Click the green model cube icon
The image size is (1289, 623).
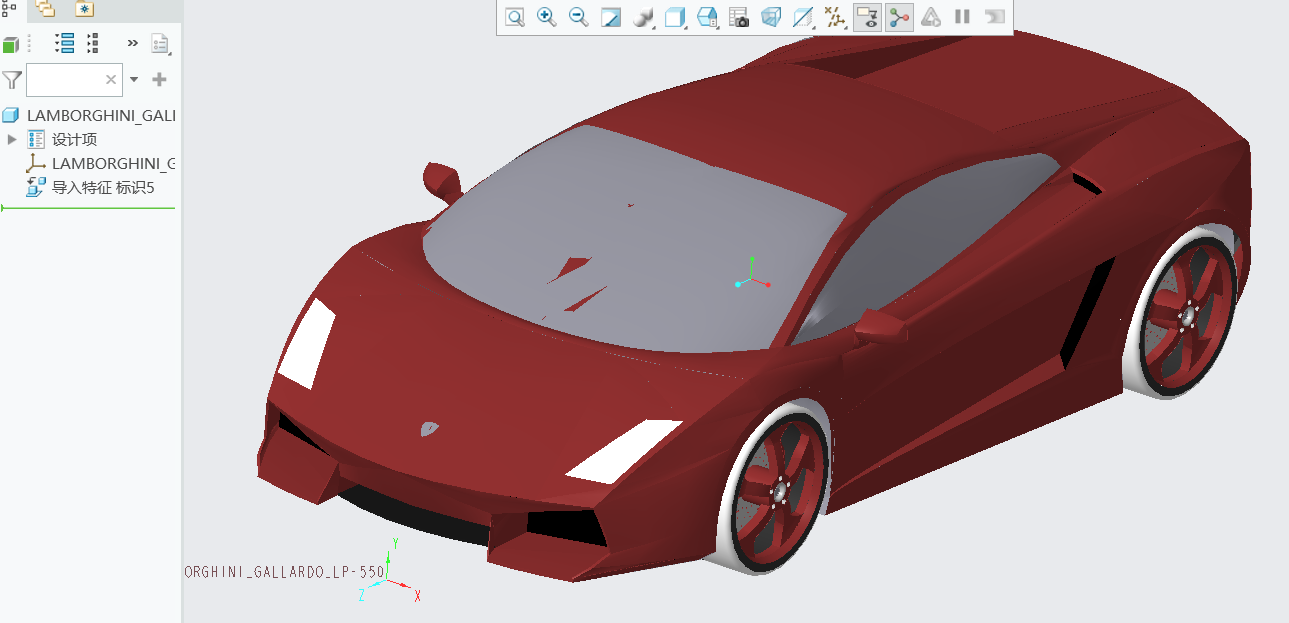coord(11,44)
